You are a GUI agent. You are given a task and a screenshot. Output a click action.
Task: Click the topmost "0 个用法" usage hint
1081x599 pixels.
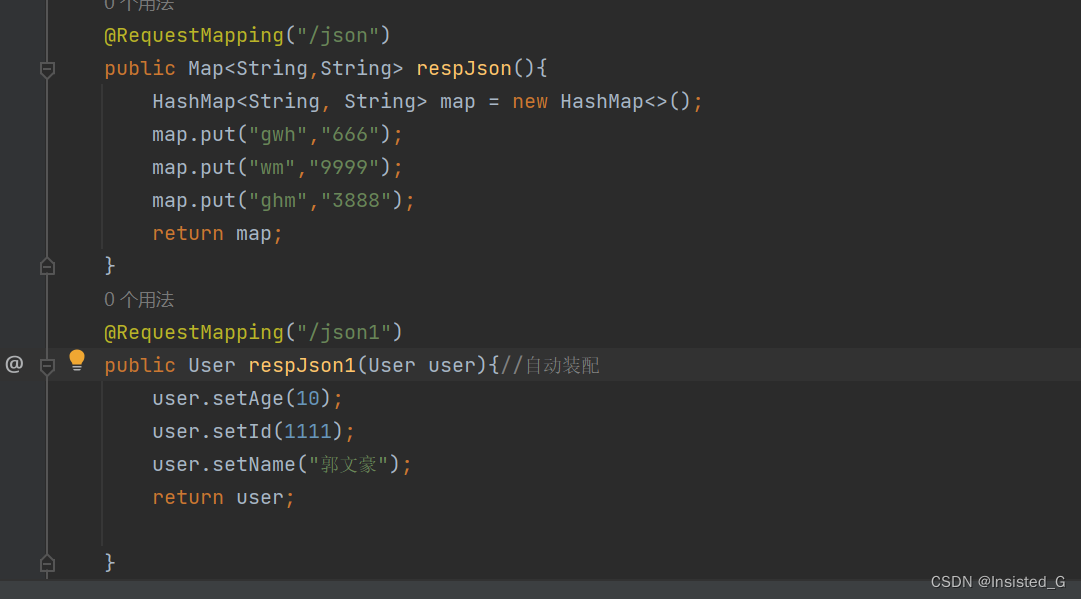pyautogui.click(x=138, y=6)
